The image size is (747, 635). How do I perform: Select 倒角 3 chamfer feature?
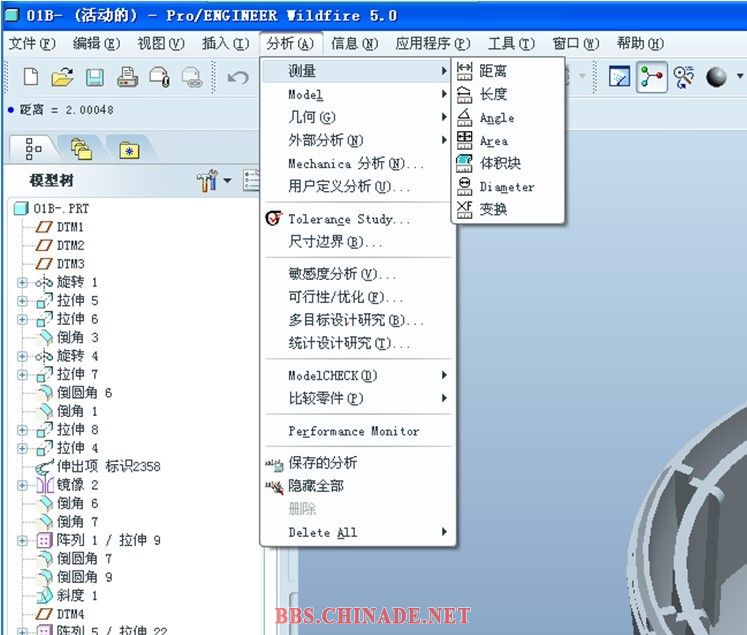68,337
